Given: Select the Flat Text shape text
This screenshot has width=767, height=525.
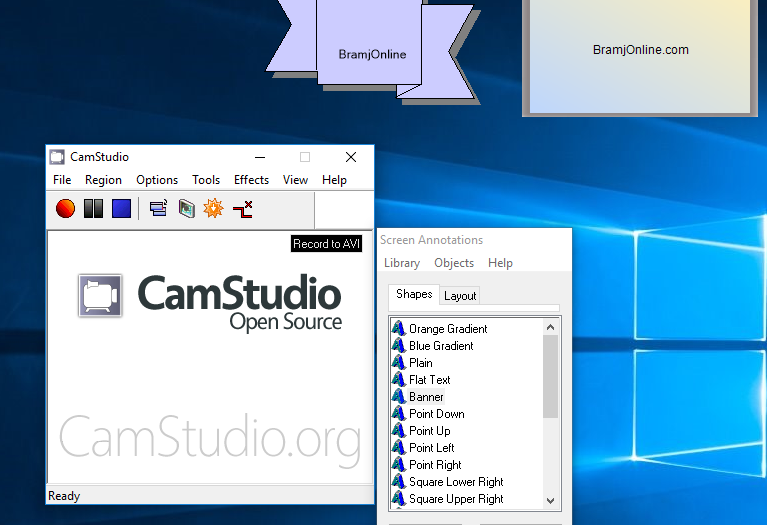Looking at the screenshot, I should (x=429, y=380).
